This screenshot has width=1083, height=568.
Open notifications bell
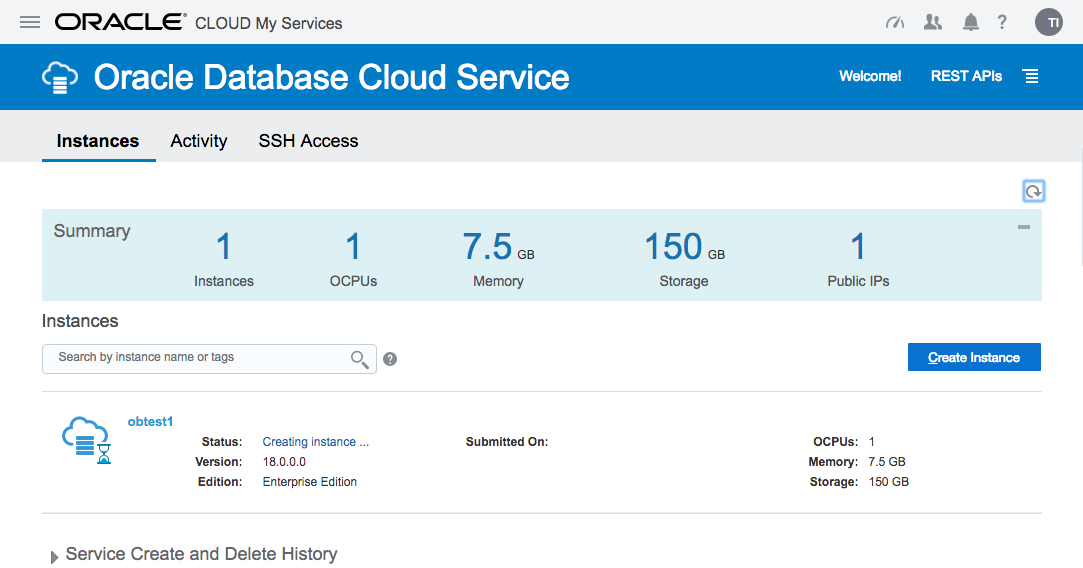pyautogui.click(x=970, y=23)
